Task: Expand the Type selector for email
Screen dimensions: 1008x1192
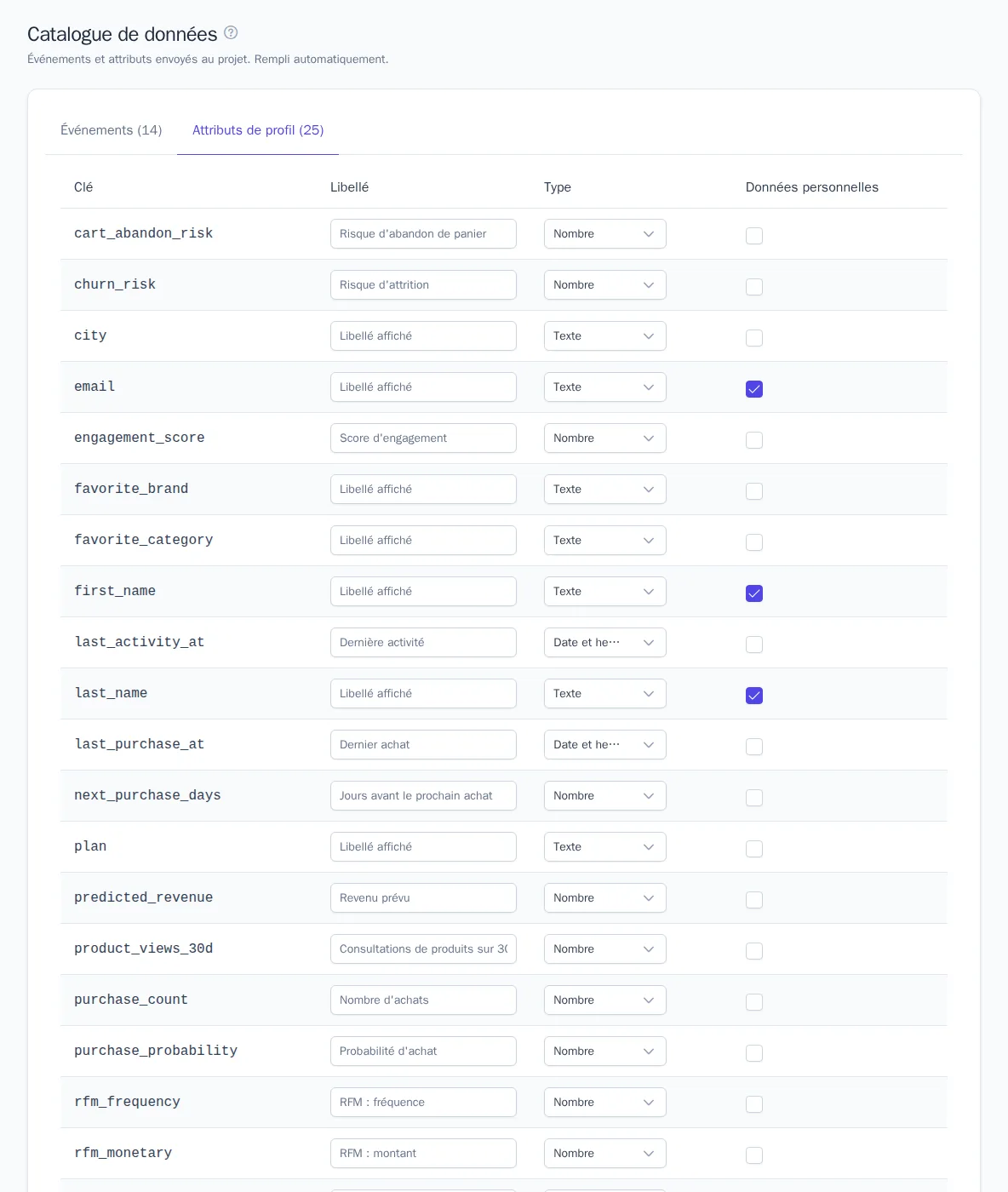Action: pyautogui.click(x=605, y=387)
